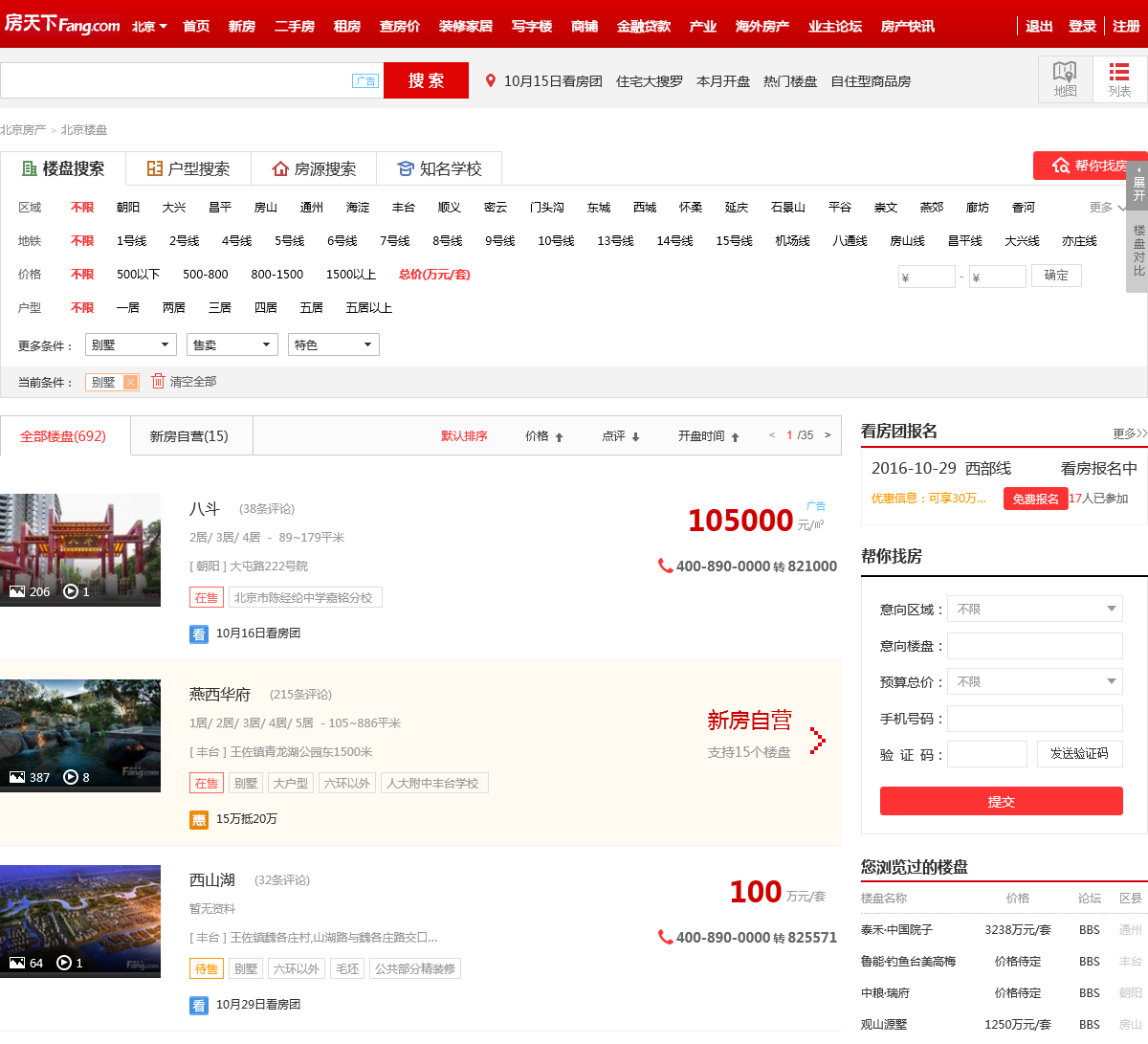1148x1044 pixels.
Task: Click 免费报名 button
Action: pyautogui.click(x=1036, y=499)
